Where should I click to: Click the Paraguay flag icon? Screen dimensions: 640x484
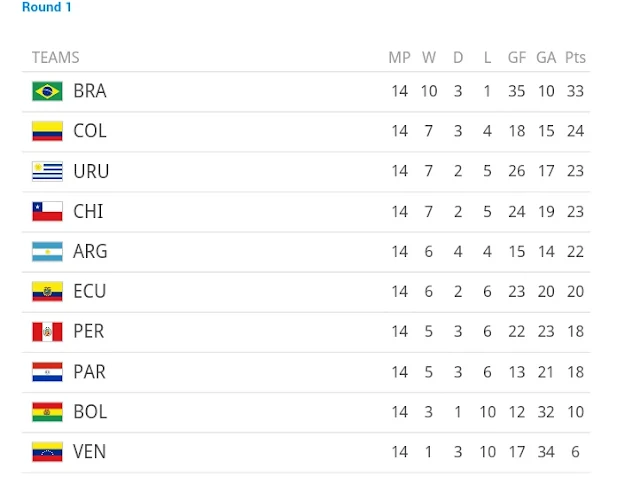click(x=47, y=372)
